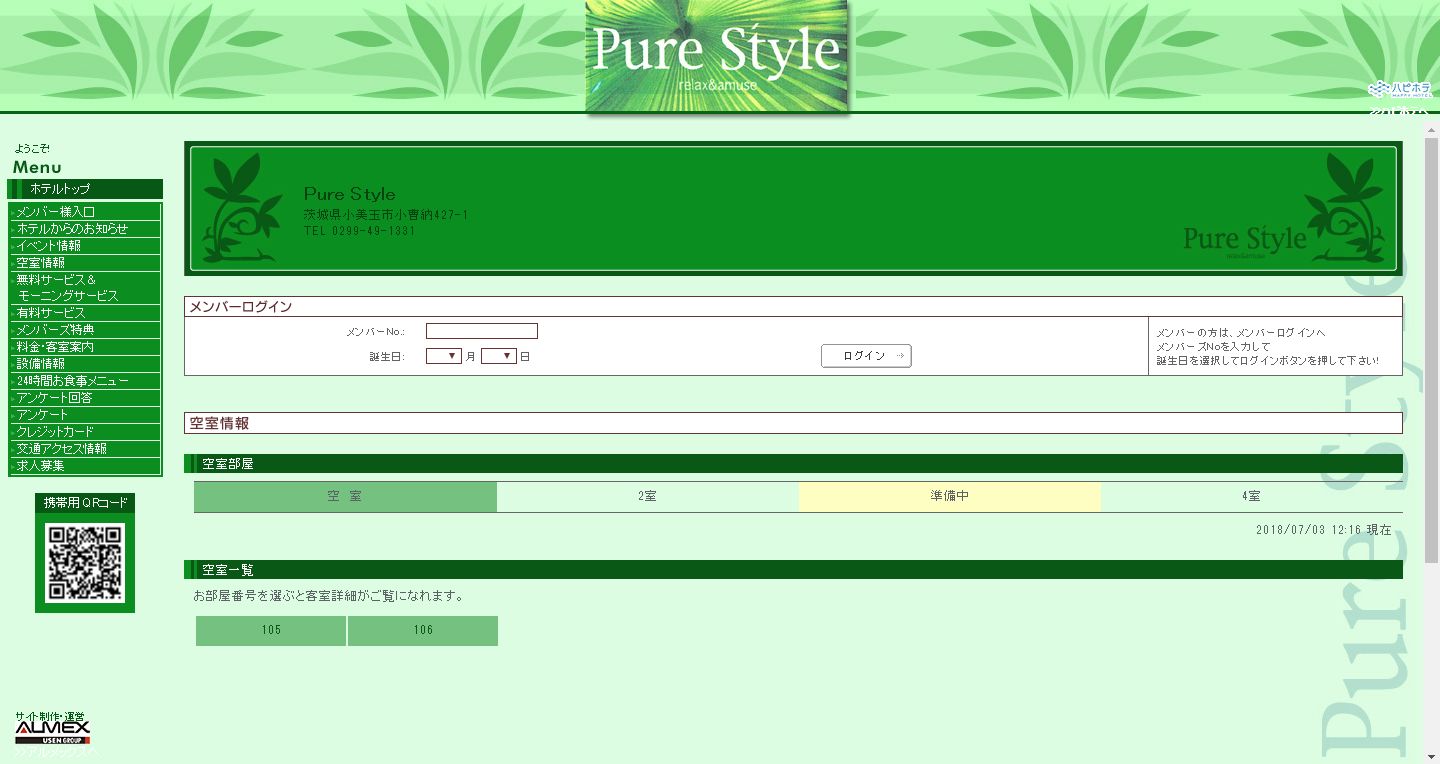The image size is (1440, 764).
Task: Click the メンバーログイン heading
Action: 241,307
